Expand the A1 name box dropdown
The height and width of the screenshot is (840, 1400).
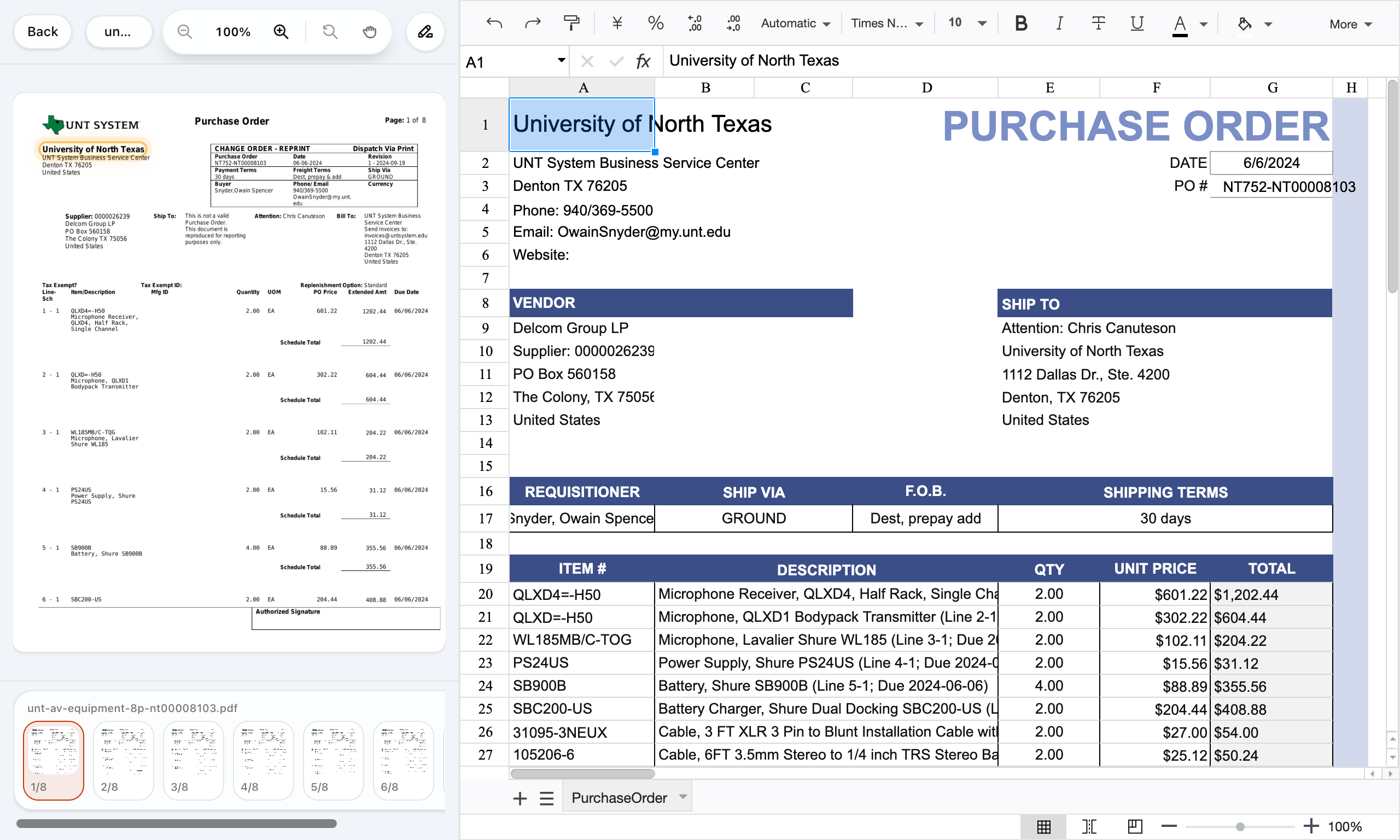pos(561,60)
